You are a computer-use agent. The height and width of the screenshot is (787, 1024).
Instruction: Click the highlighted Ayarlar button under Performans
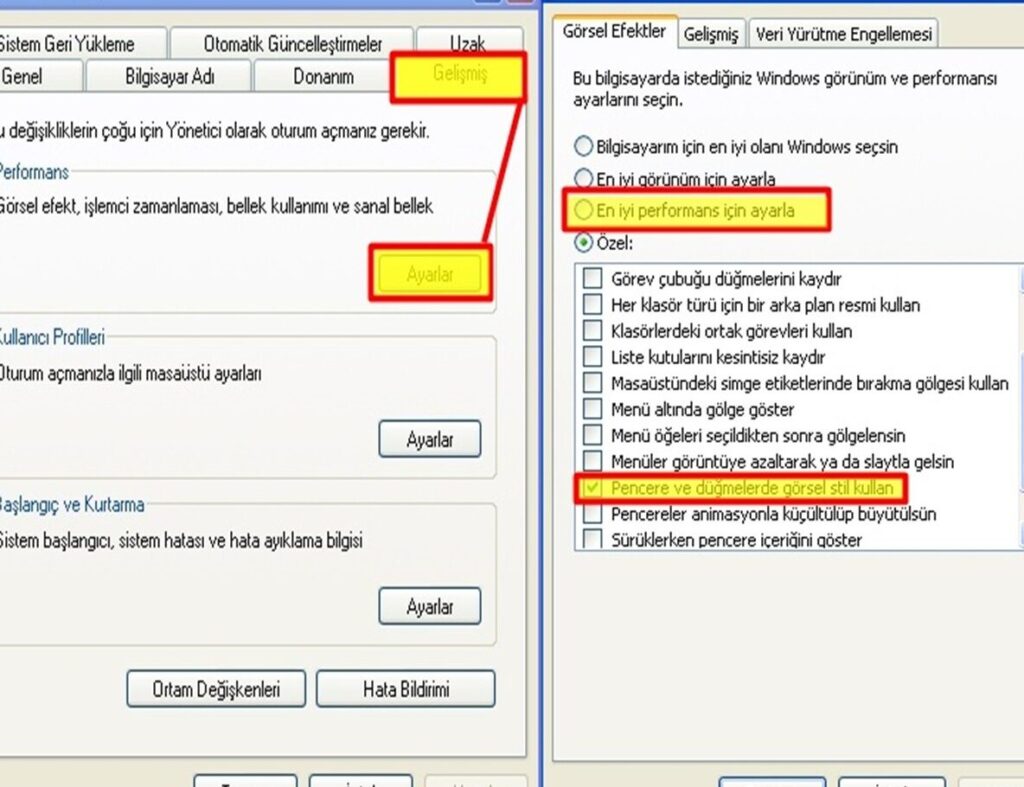click(429, 274)
